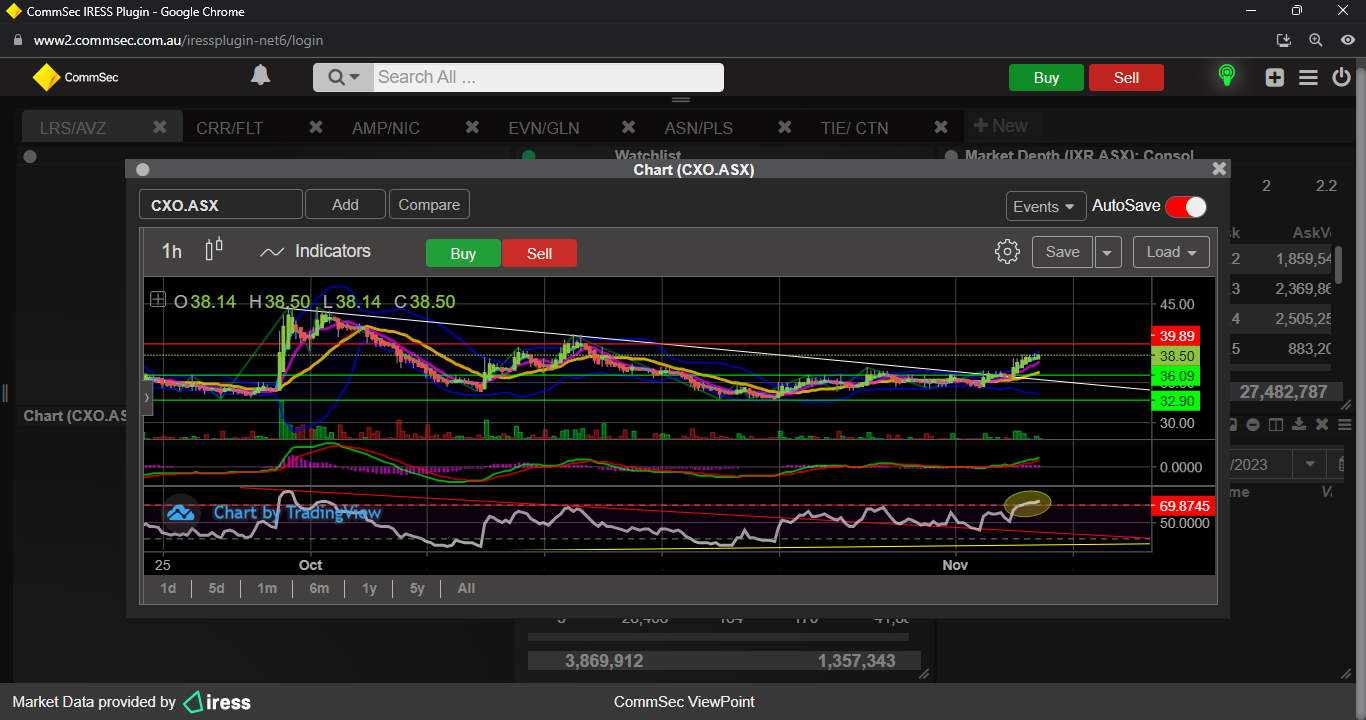Screen dimensions: 1366x720
Task: Open the hamburger main menu
Action: [x=1308, y=77]
